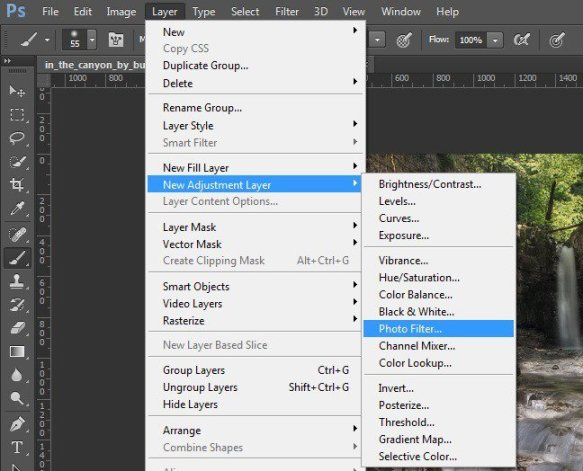Viewport: 583px width, 471px height.
Task: Select the Lasso tool
Action: 17,138
